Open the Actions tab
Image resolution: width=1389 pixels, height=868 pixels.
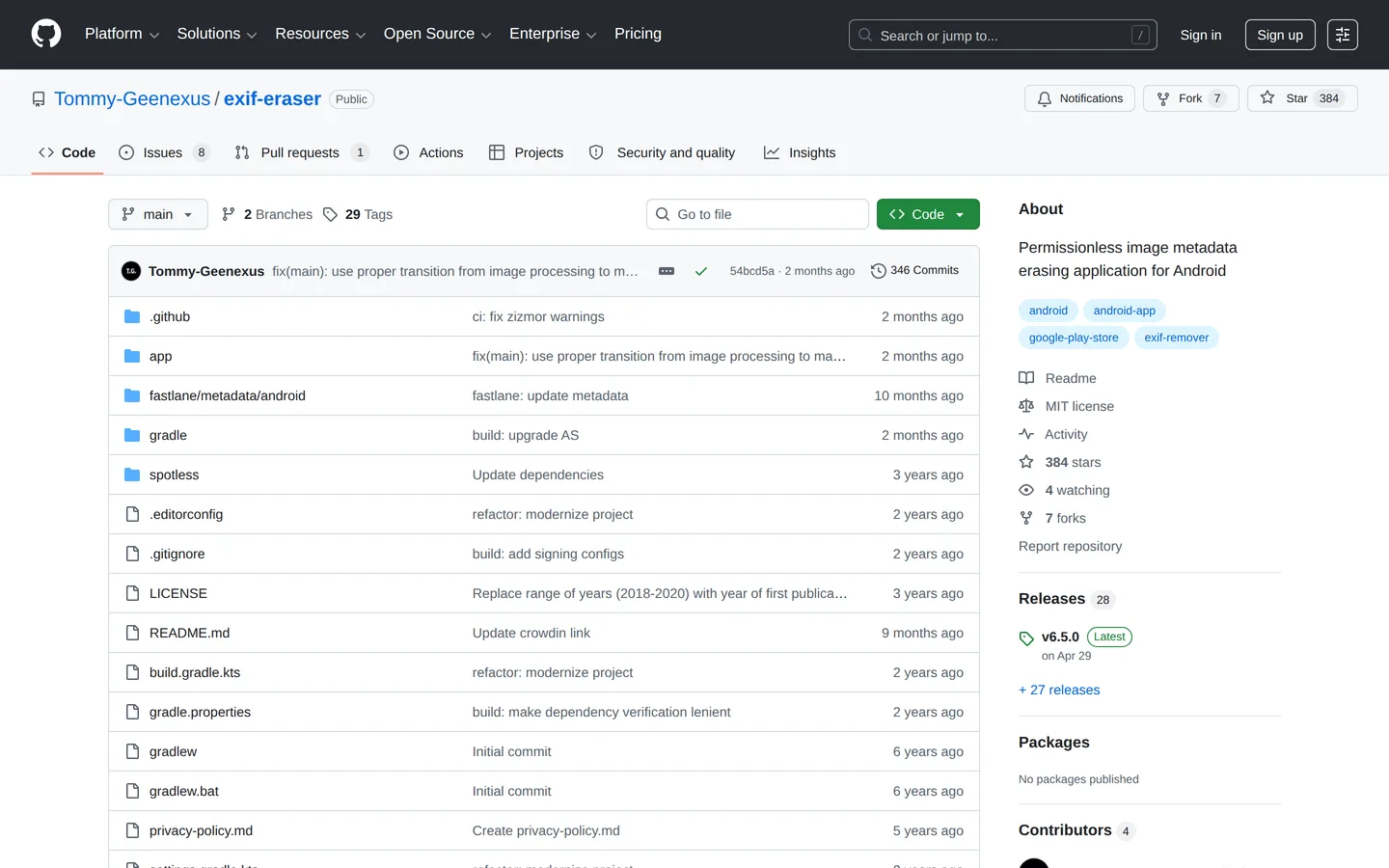point(428,152)
